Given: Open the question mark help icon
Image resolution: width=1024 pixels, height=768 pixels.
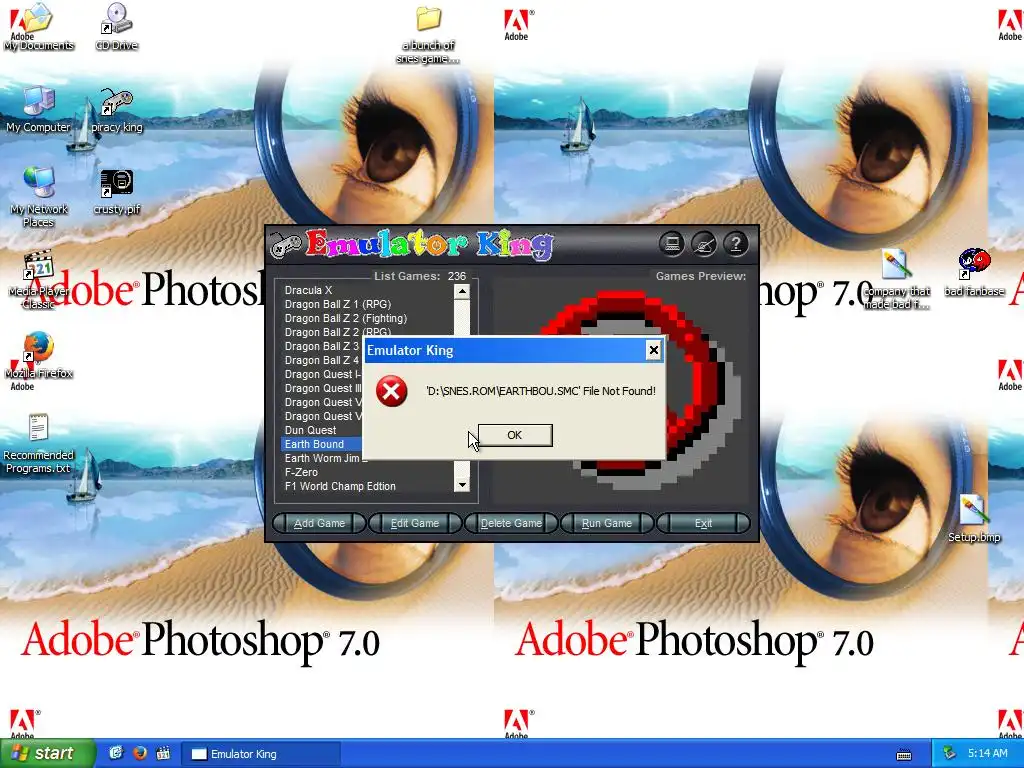Looking at the screenshot, I should 735,244.
